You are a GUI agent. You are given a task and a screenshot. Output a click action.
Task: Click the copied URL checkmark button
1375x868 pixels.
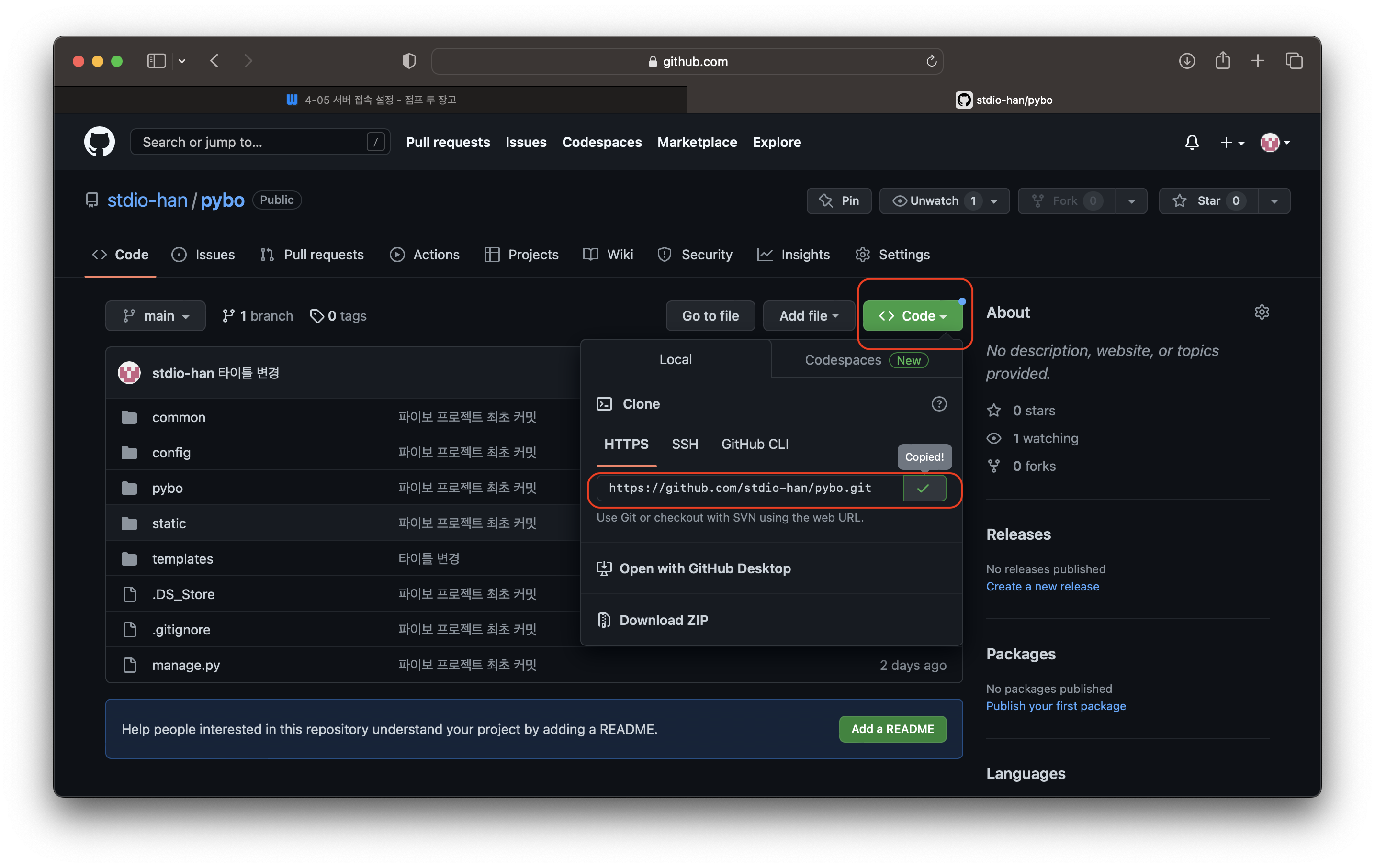[924, 488]
